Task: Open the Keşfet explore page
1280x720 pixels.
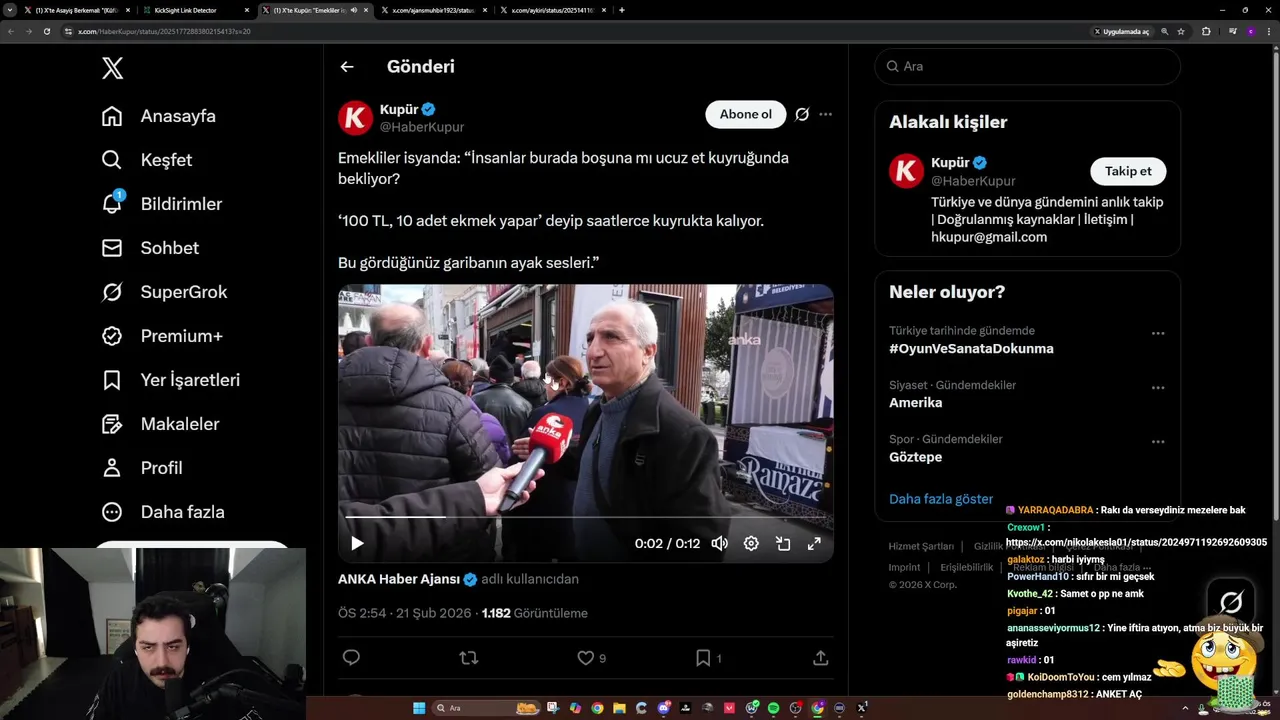Action: [147, 160]
